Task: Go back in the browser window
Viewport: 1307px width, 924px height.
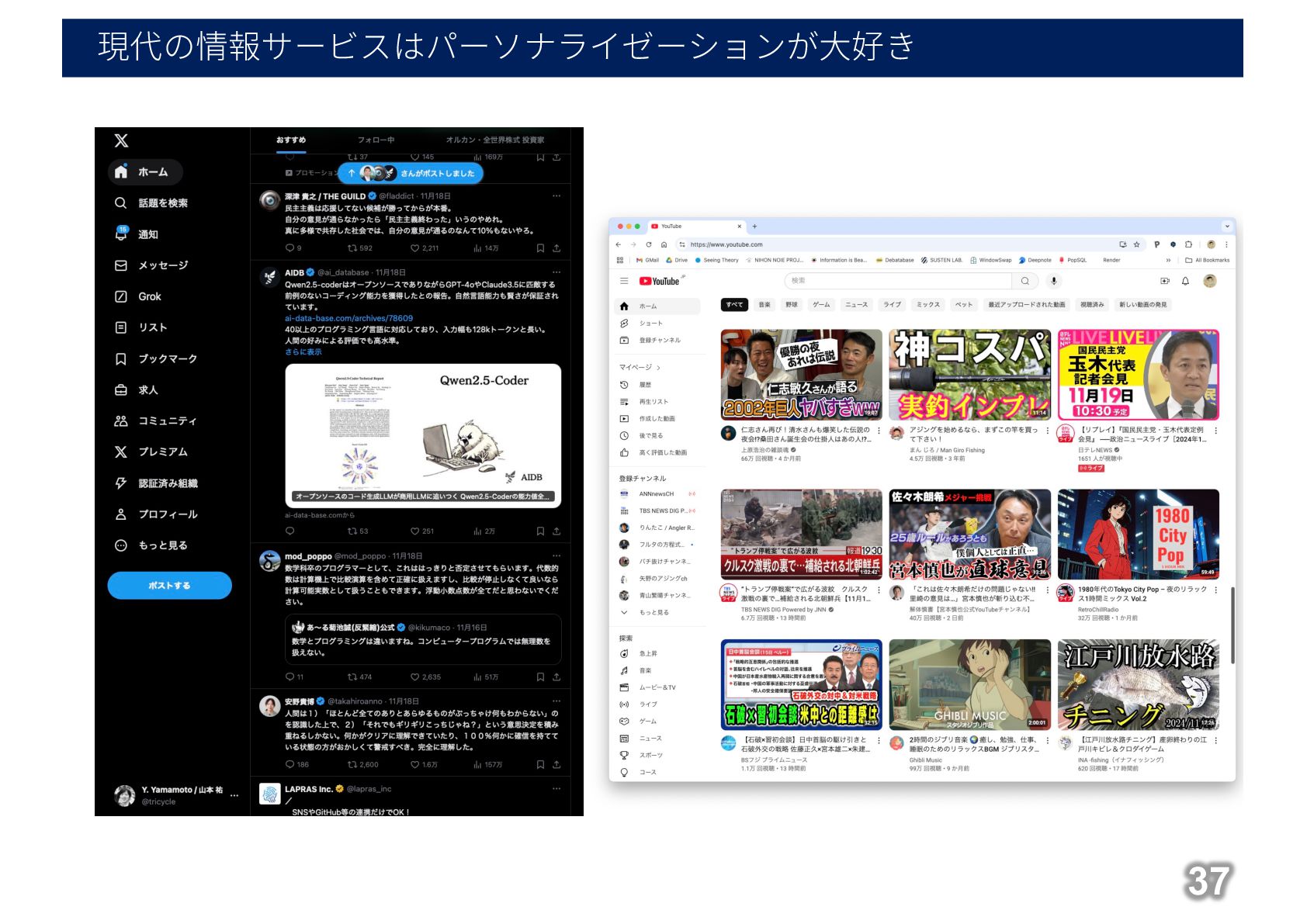Action: 619,244
